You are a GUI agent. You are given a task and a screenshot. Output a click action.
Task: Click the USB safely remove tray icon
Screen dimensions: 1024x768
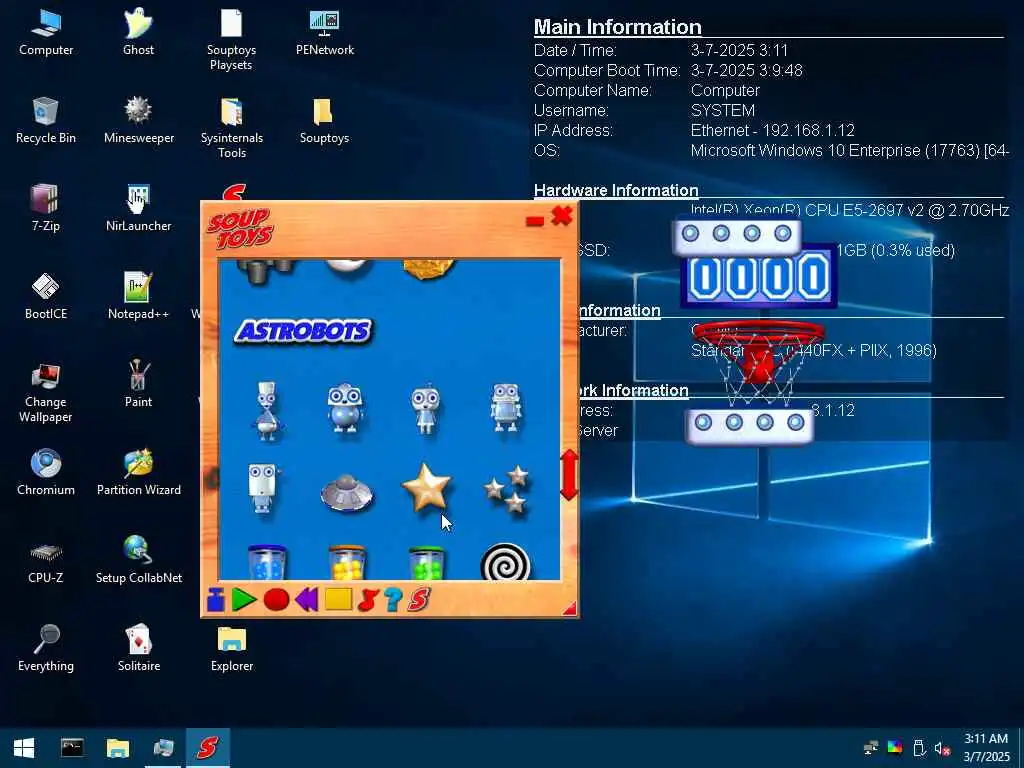click(x=918, y=748)
